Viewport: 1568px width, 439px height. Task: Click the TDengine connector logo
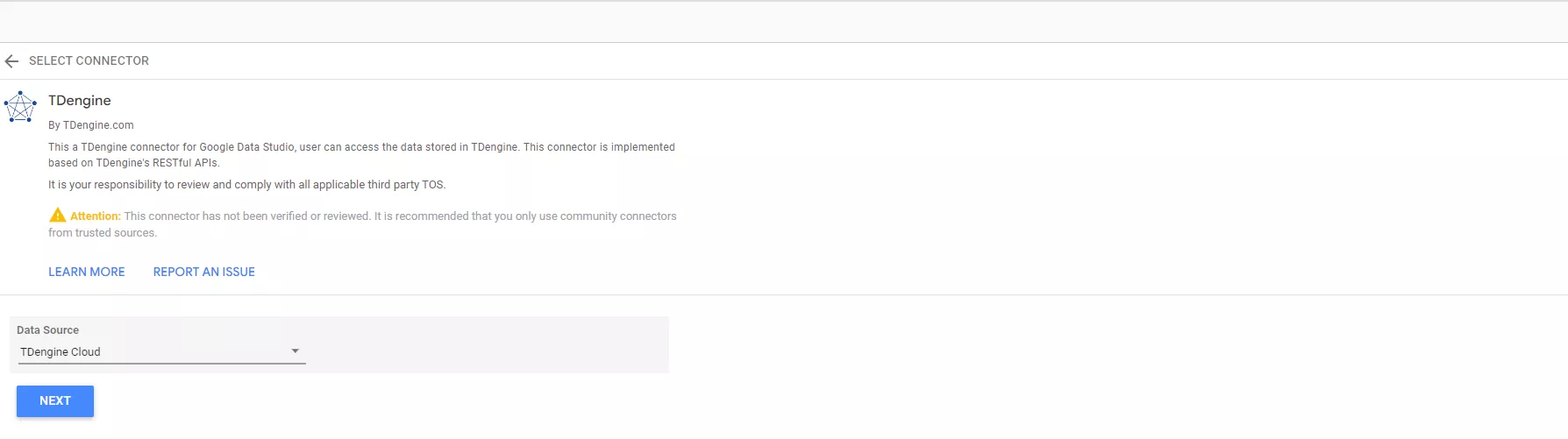click(20, 107)
